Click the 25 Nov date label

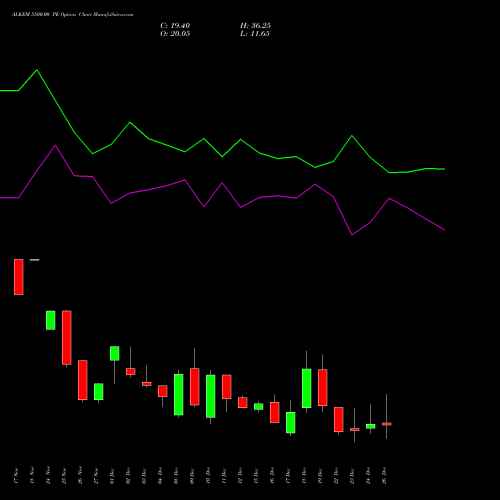(64, 476)
